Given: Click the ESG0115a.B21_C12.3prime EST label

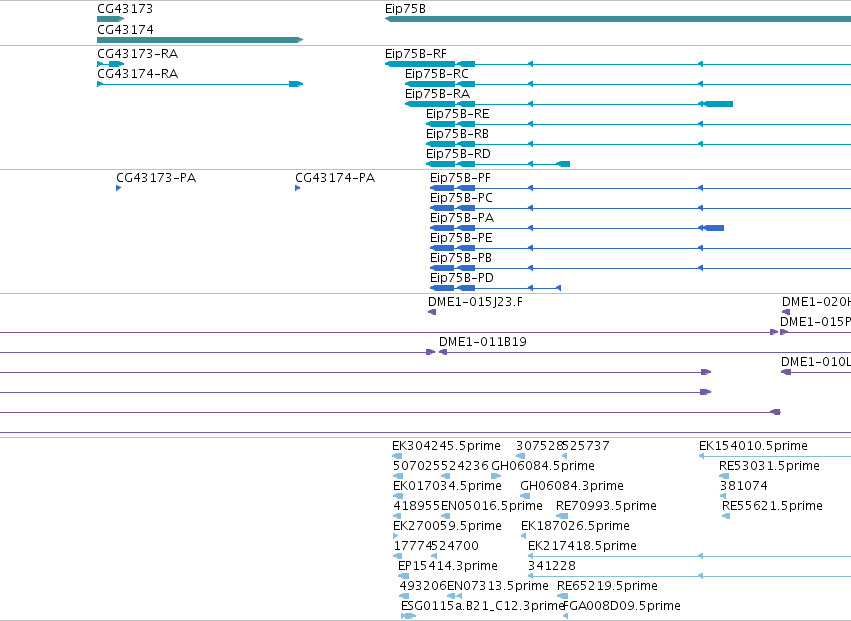Looking at the screenshot, I should pos(483,606).
